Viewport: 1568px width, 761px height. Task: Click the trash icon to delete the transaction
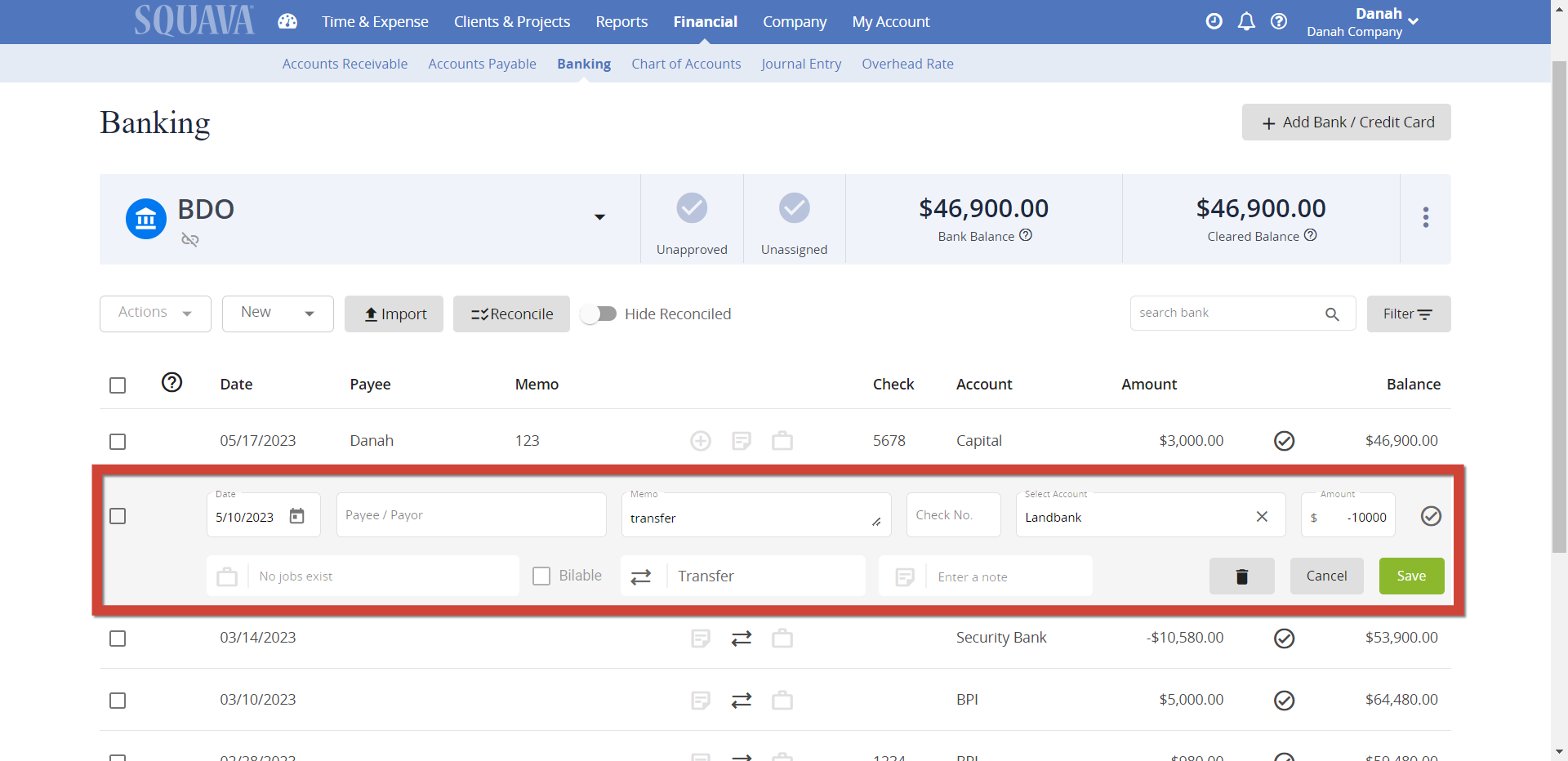(1241, 576)
